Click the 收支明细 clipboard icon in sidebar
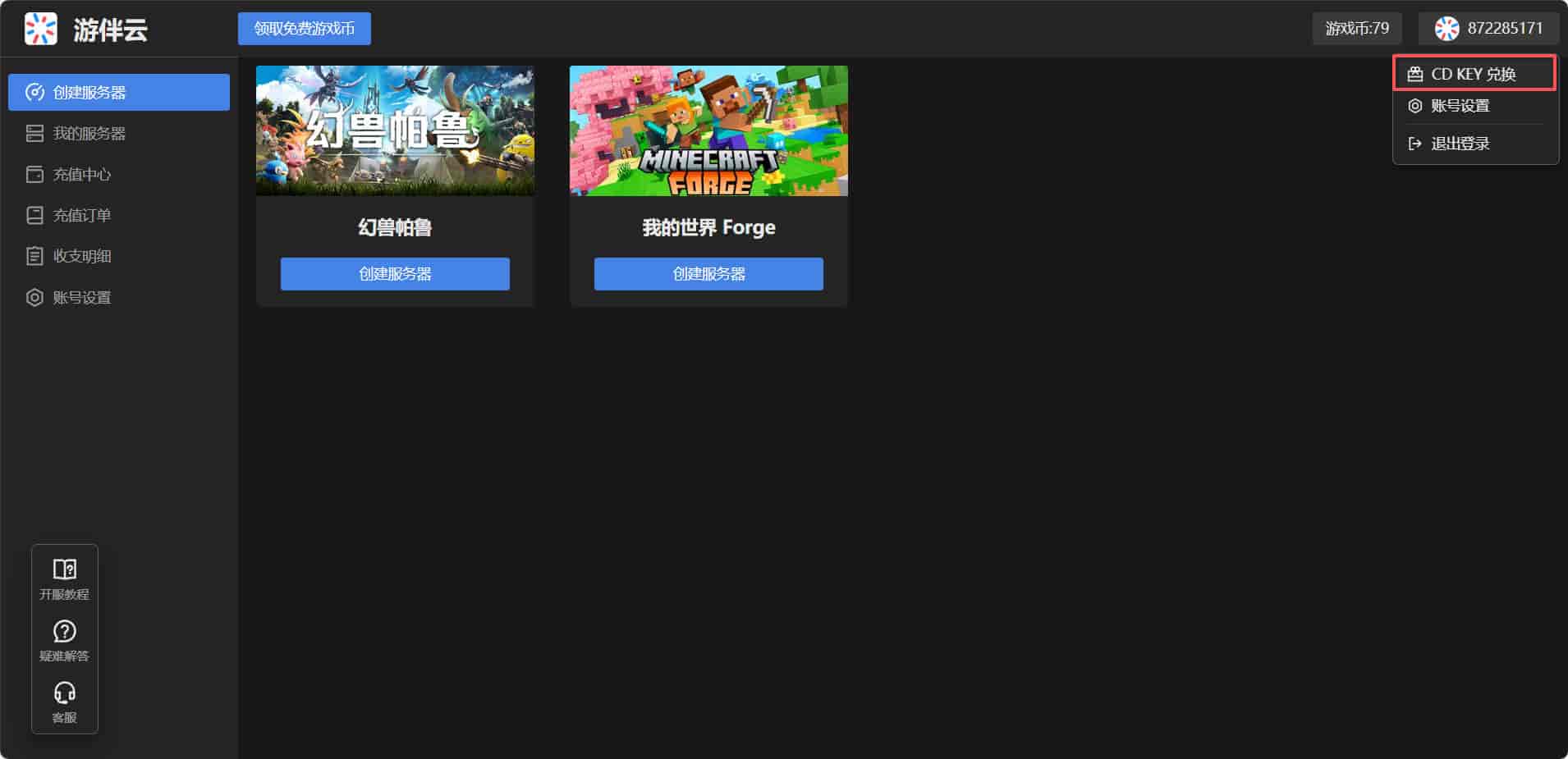Screen dimensions: 1568x759 pyautogui.click(x=34, y=256)
